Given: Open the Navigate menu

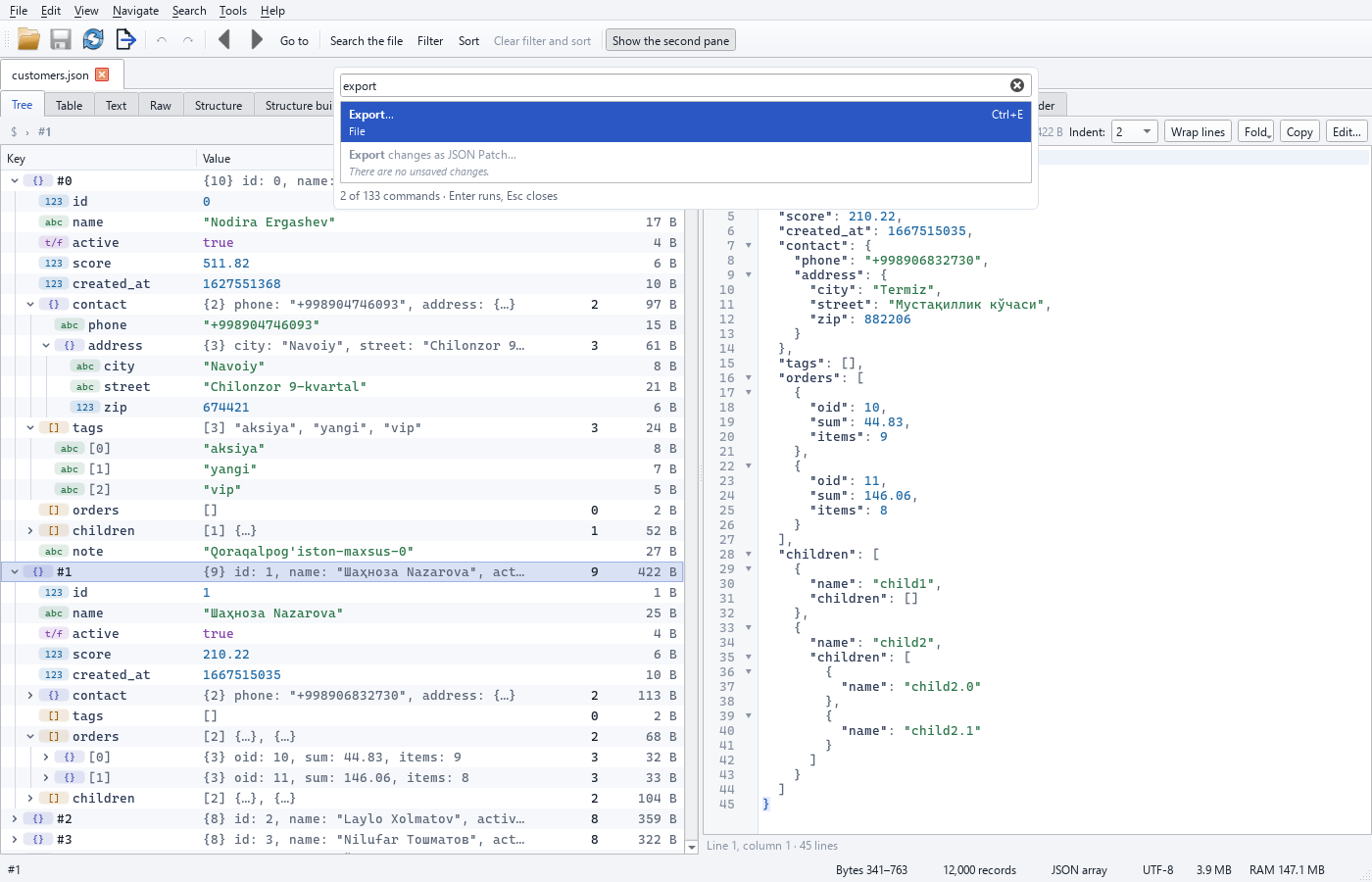Looking at the screenshot, I should point(135,10).
